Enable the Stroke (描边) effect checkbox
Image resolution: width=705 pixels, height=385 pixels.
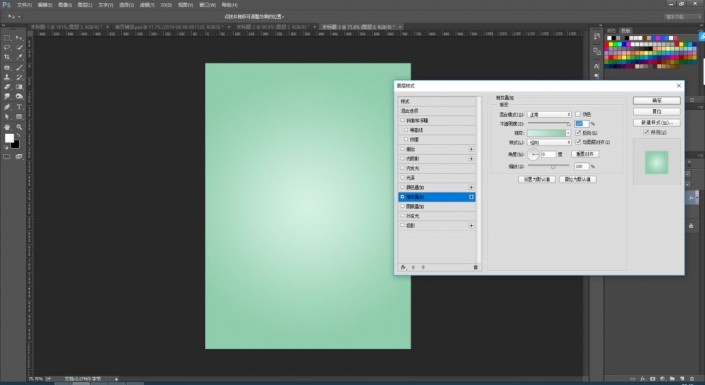pyautogui.click(x=402, y=149)
